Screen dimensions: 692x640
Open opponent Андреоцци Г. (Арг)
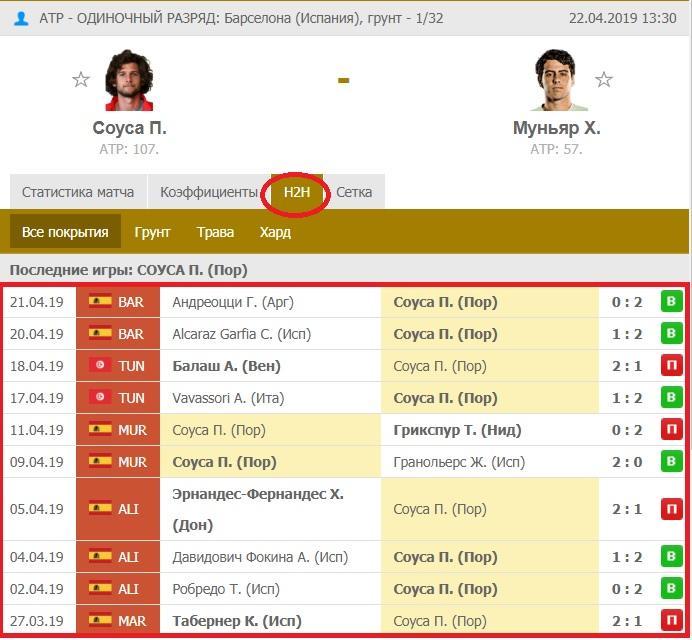pyautogui.click(x=233, y=302)
